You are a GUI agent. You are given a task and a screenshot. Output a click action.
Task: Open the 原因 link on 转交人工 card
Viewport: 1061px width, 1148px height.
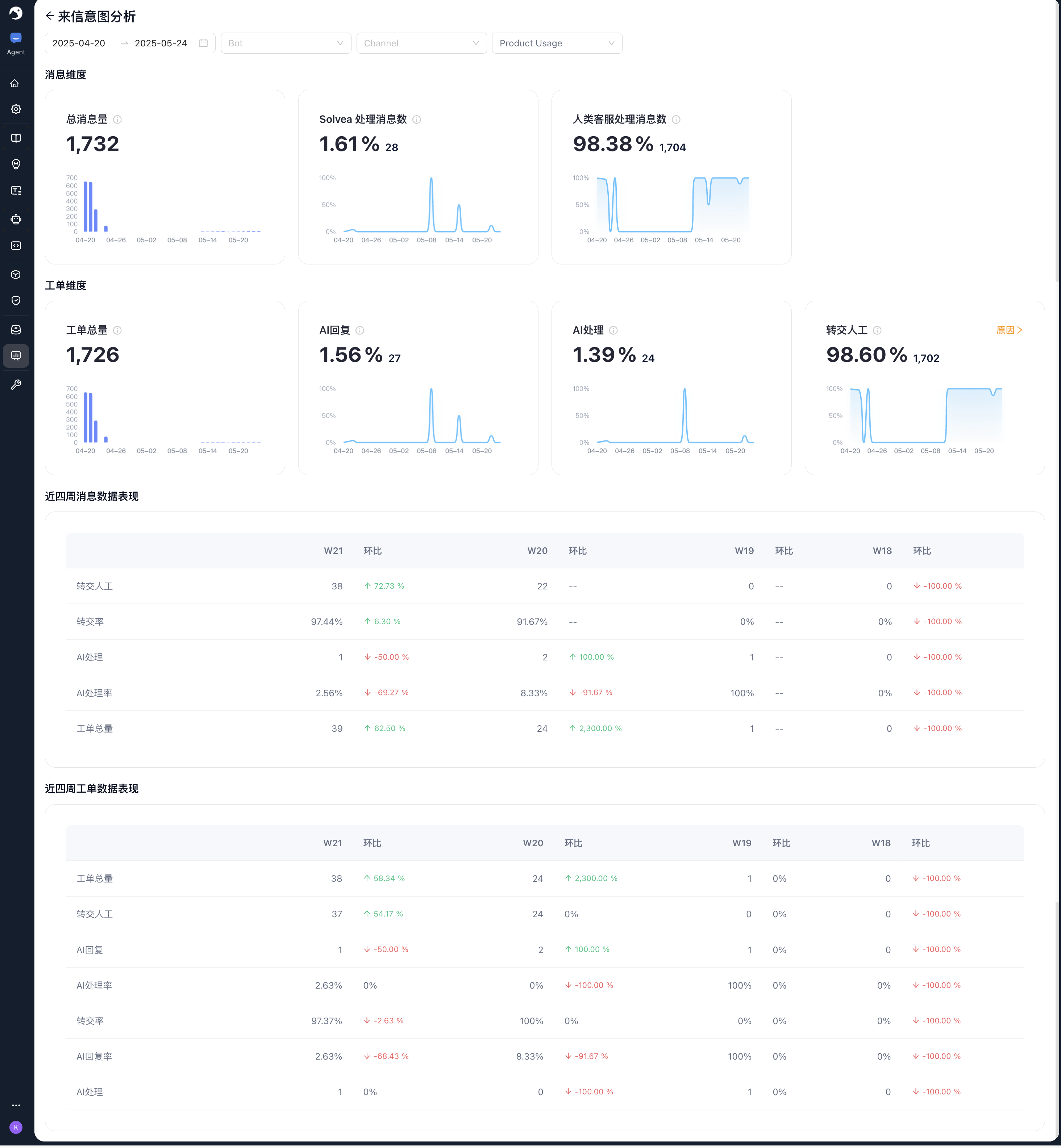1009,330
